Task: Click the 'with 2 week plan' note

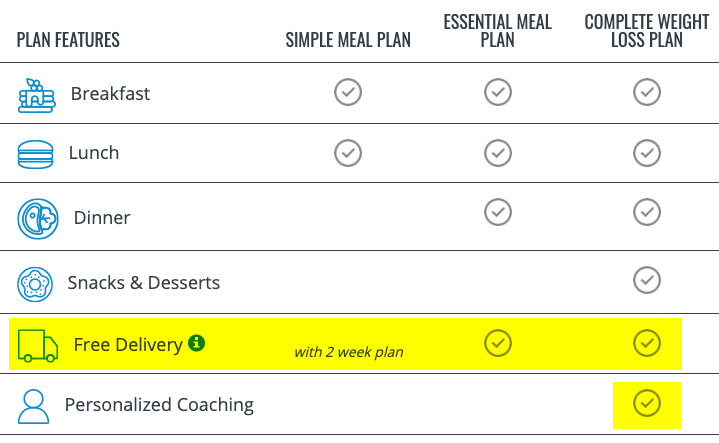Action: pyautogui.click(x=349, y=352)
